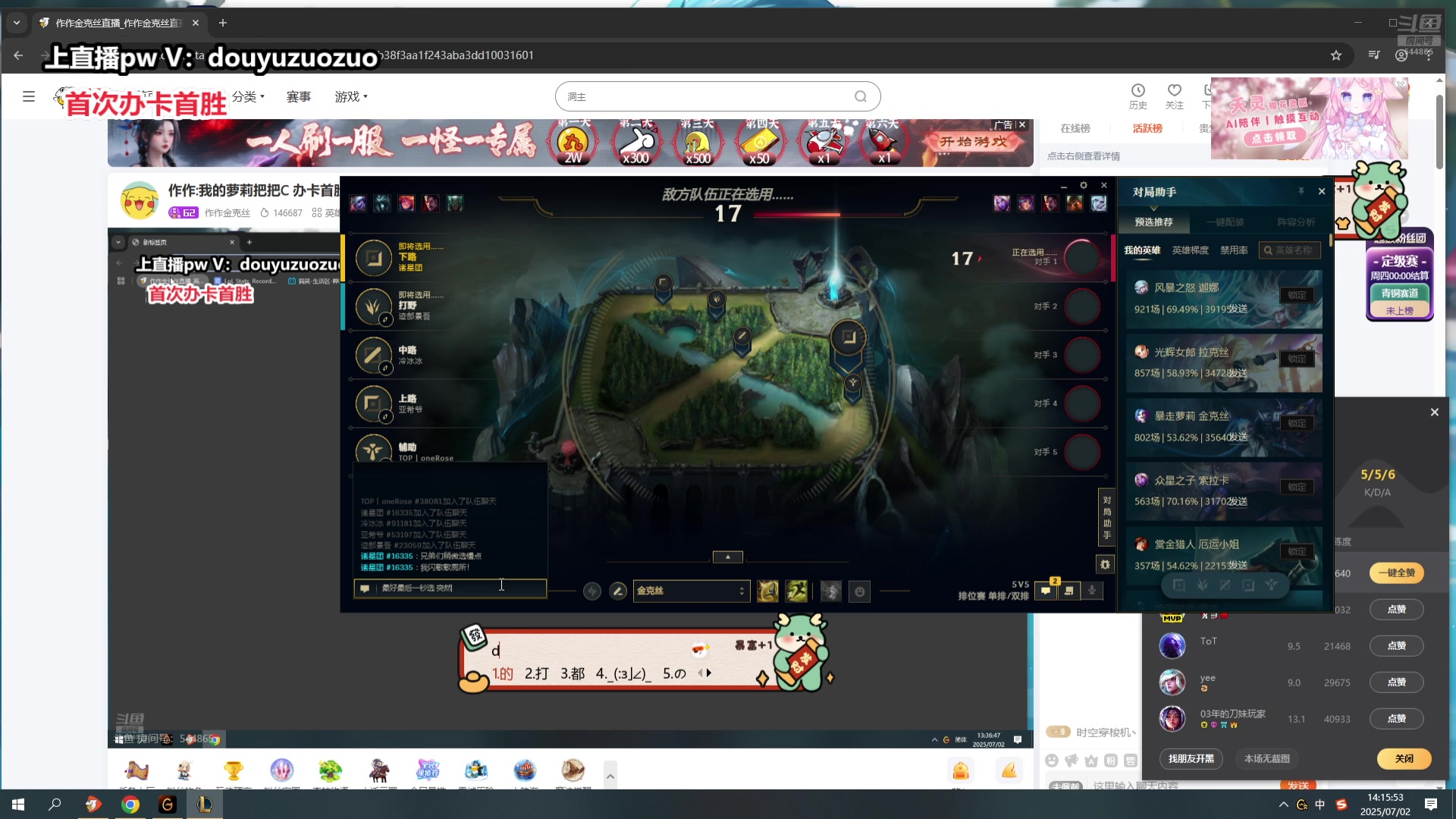Expand the 游戏 dropdown menu
Image resolution: width=1456 pixels, height=819 pixels.
pos(351,96)
